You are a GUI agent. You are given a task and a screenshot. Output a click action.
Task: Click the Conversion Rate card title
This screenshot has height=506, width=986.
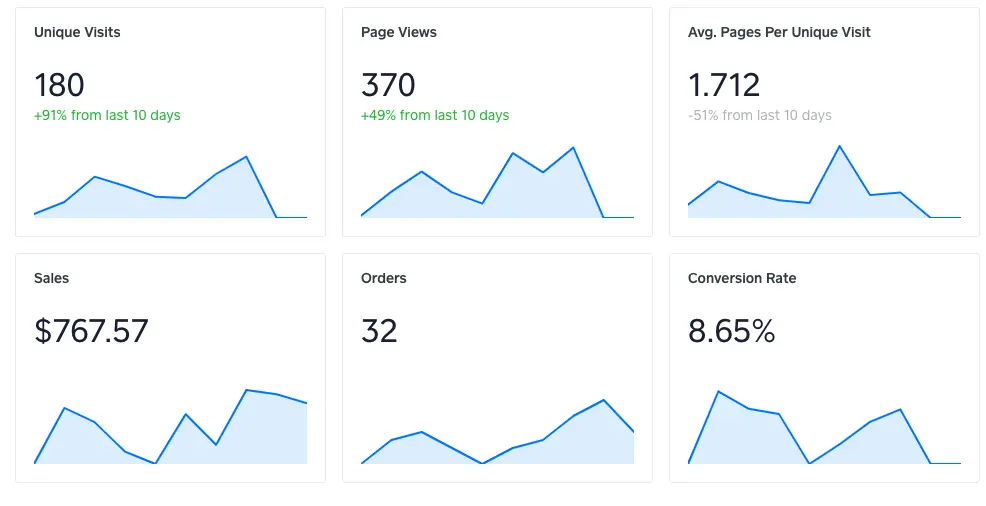(742, 278)
